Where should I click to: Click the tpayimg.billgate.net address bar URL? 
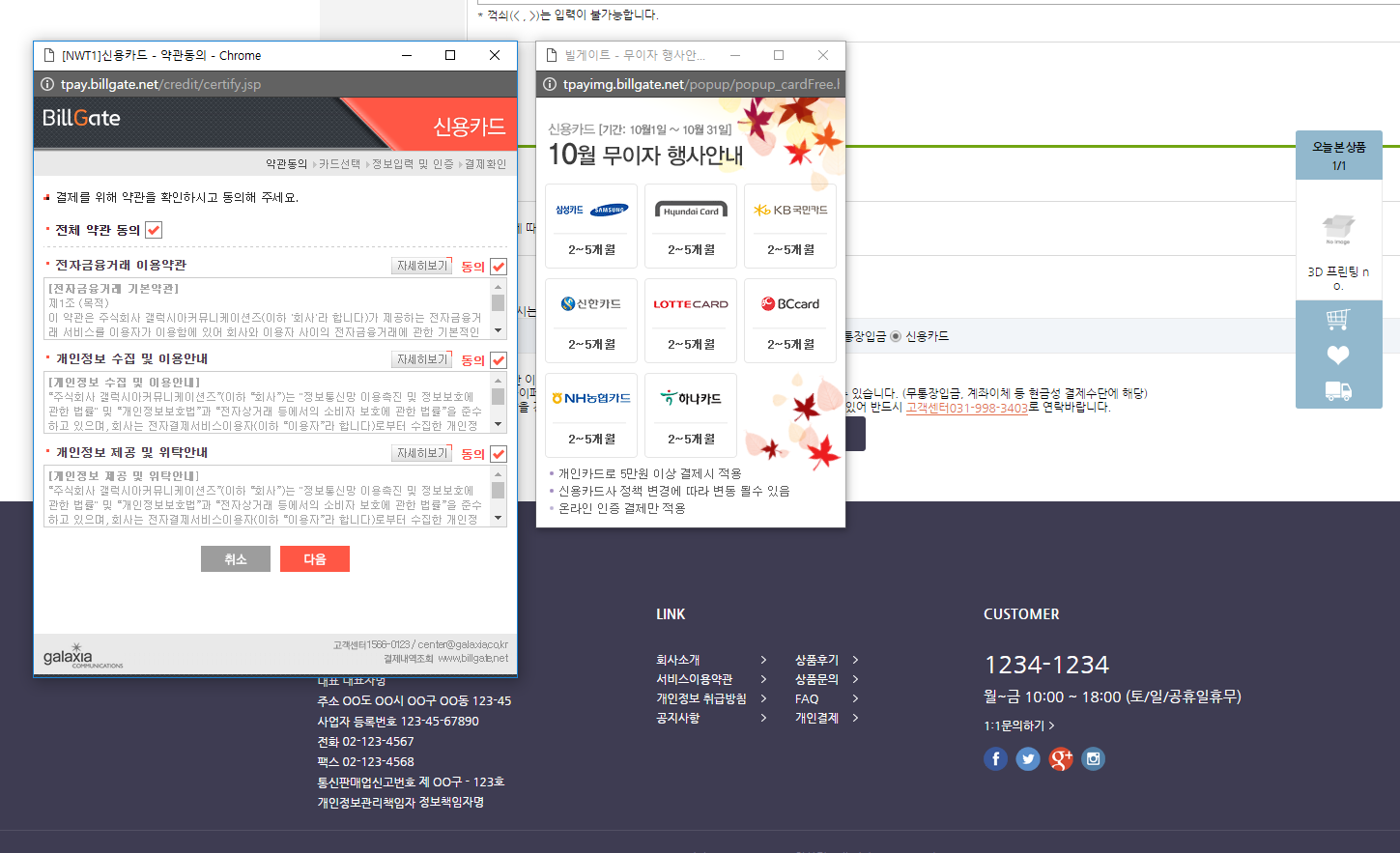pyautogui.click(x=701, y=84)
